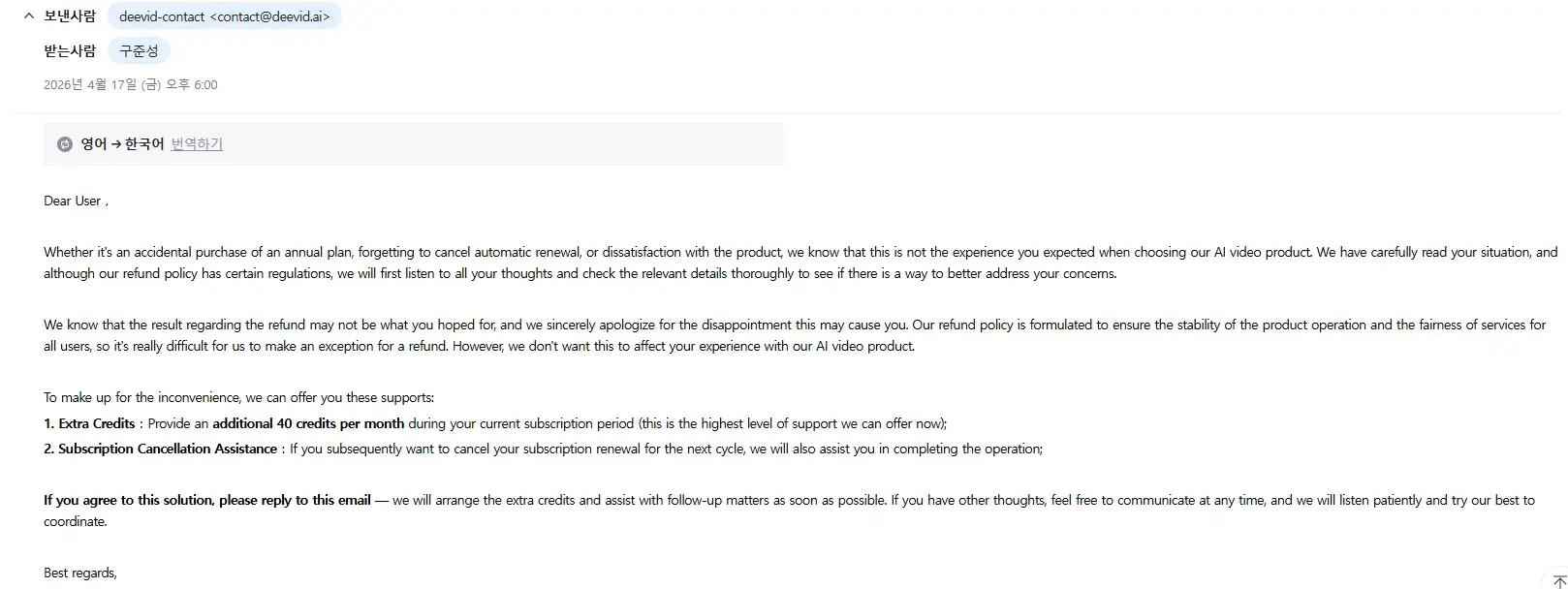1568x589 pixels.
Task: Choose the 한국어 target language label
Action: click(x=144, y=144)
